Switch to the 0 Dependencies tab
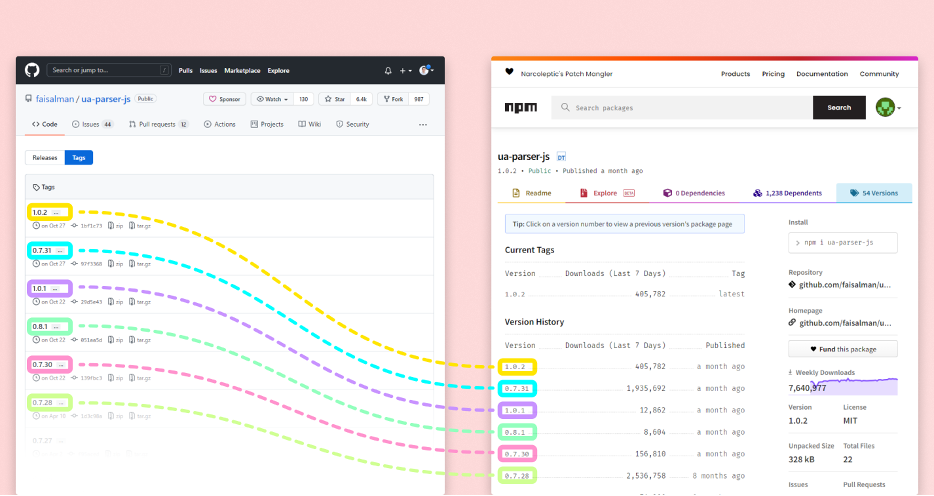This screenshot has height=496, width=934. pyautogui.click(x=694, y=193)
